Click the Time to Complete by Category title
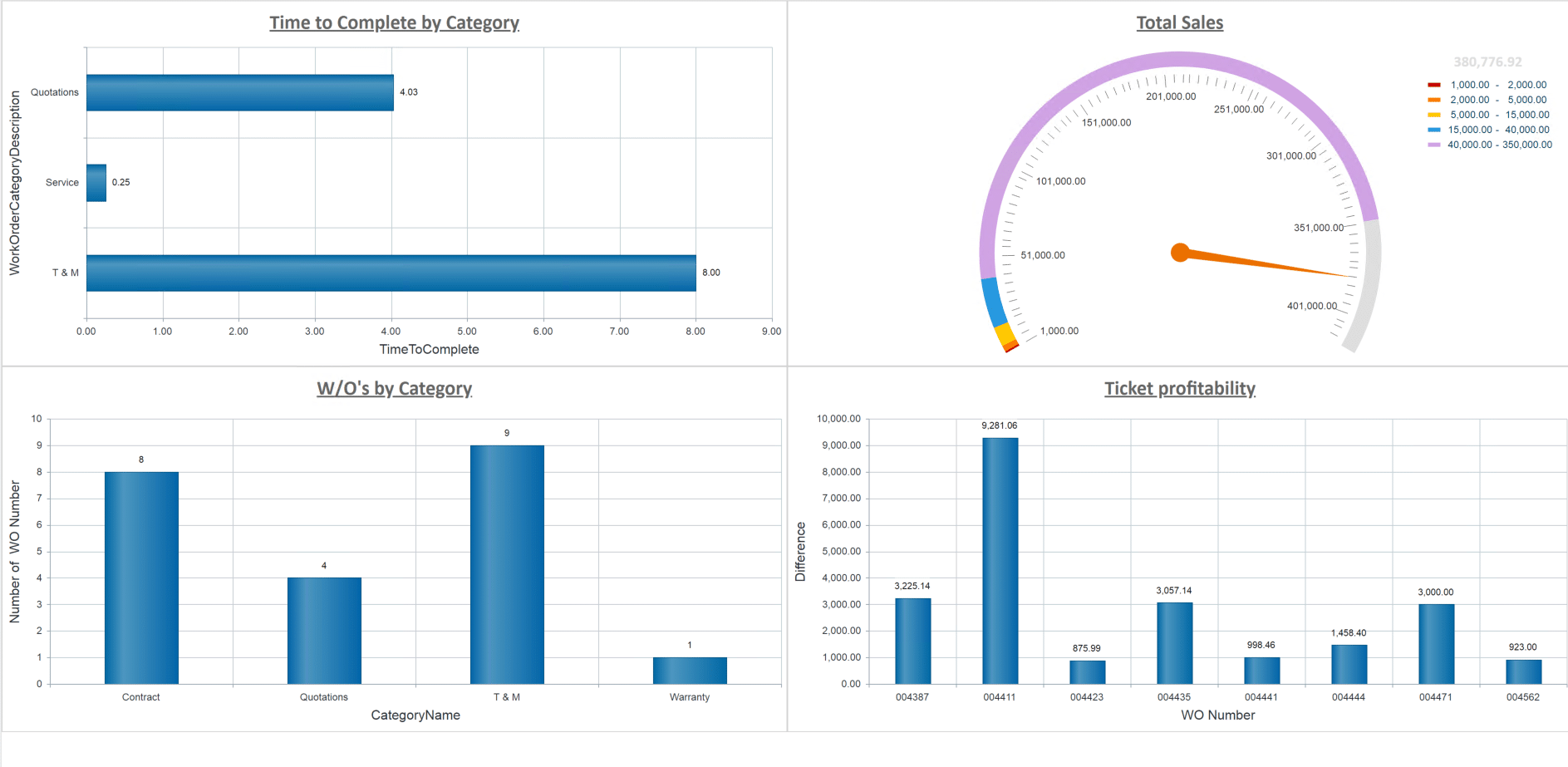The width and height of the screenshot is (1568, 767). 394,22
